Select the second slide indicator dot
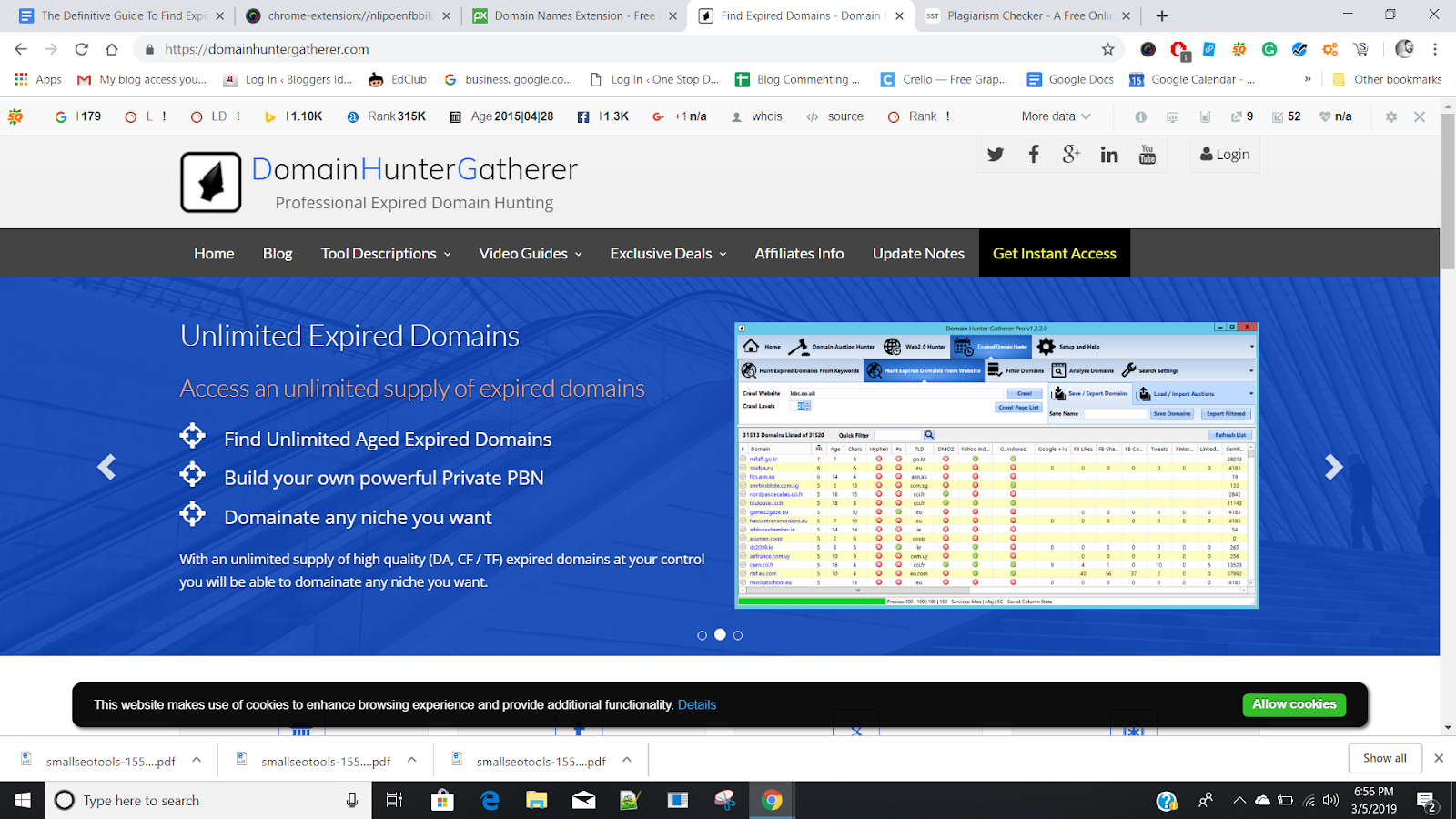This screenshot has width=1456, height=819. [x=720, y=634]
